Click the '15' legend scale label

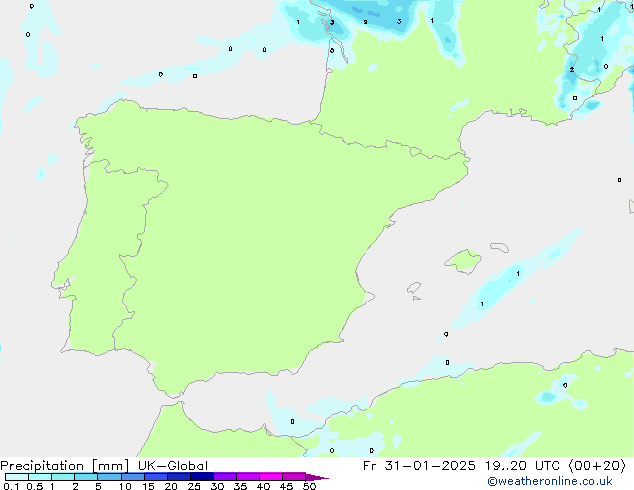148,486
